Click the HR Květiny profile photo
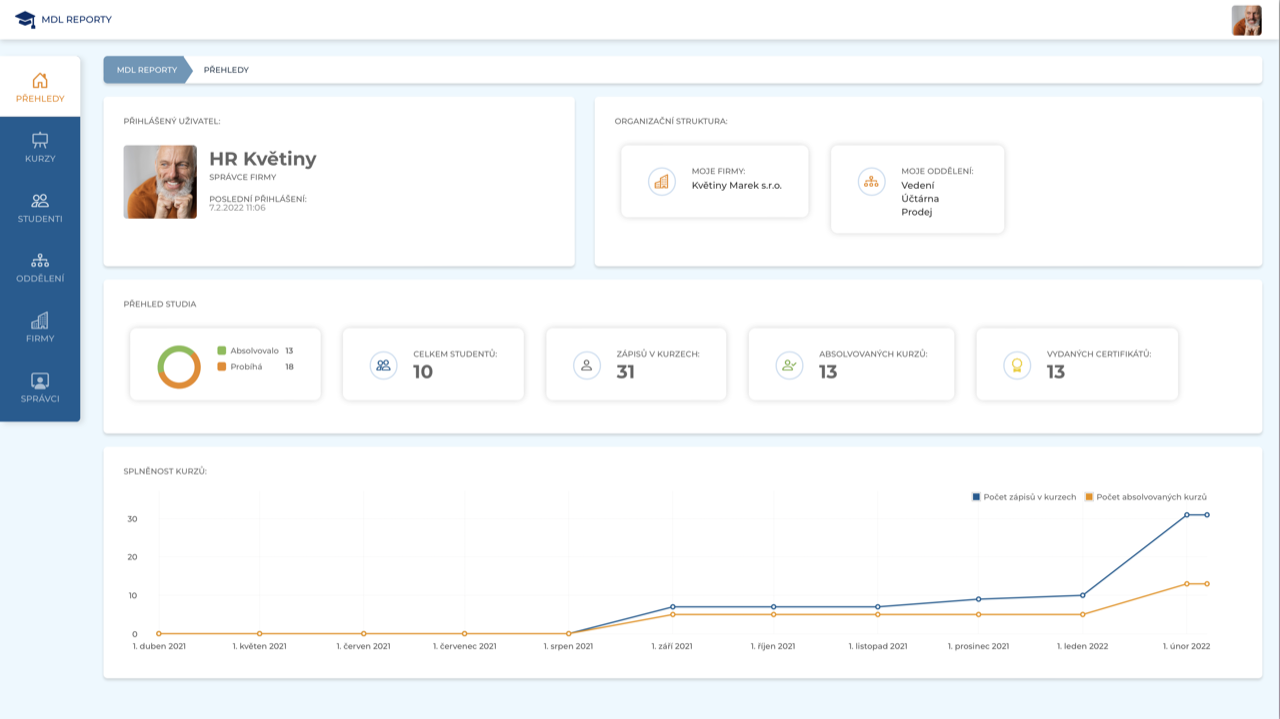 [160, 182]
